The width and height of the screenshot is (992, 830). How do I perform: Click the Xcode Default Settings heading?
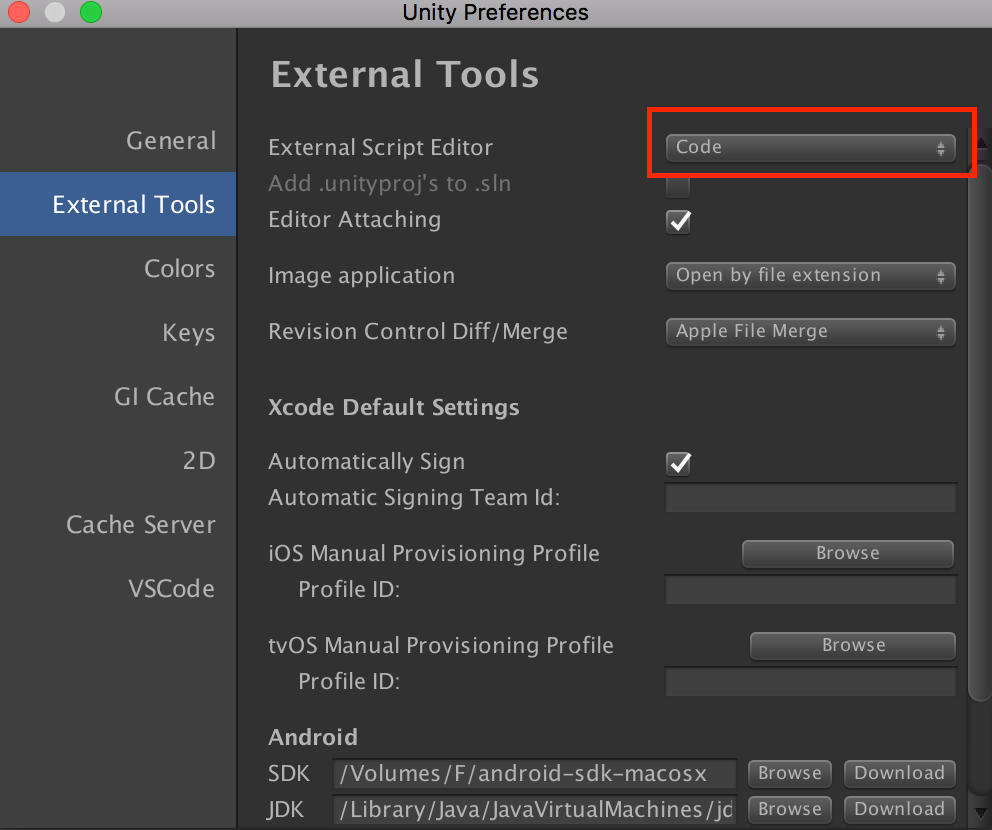394,407
